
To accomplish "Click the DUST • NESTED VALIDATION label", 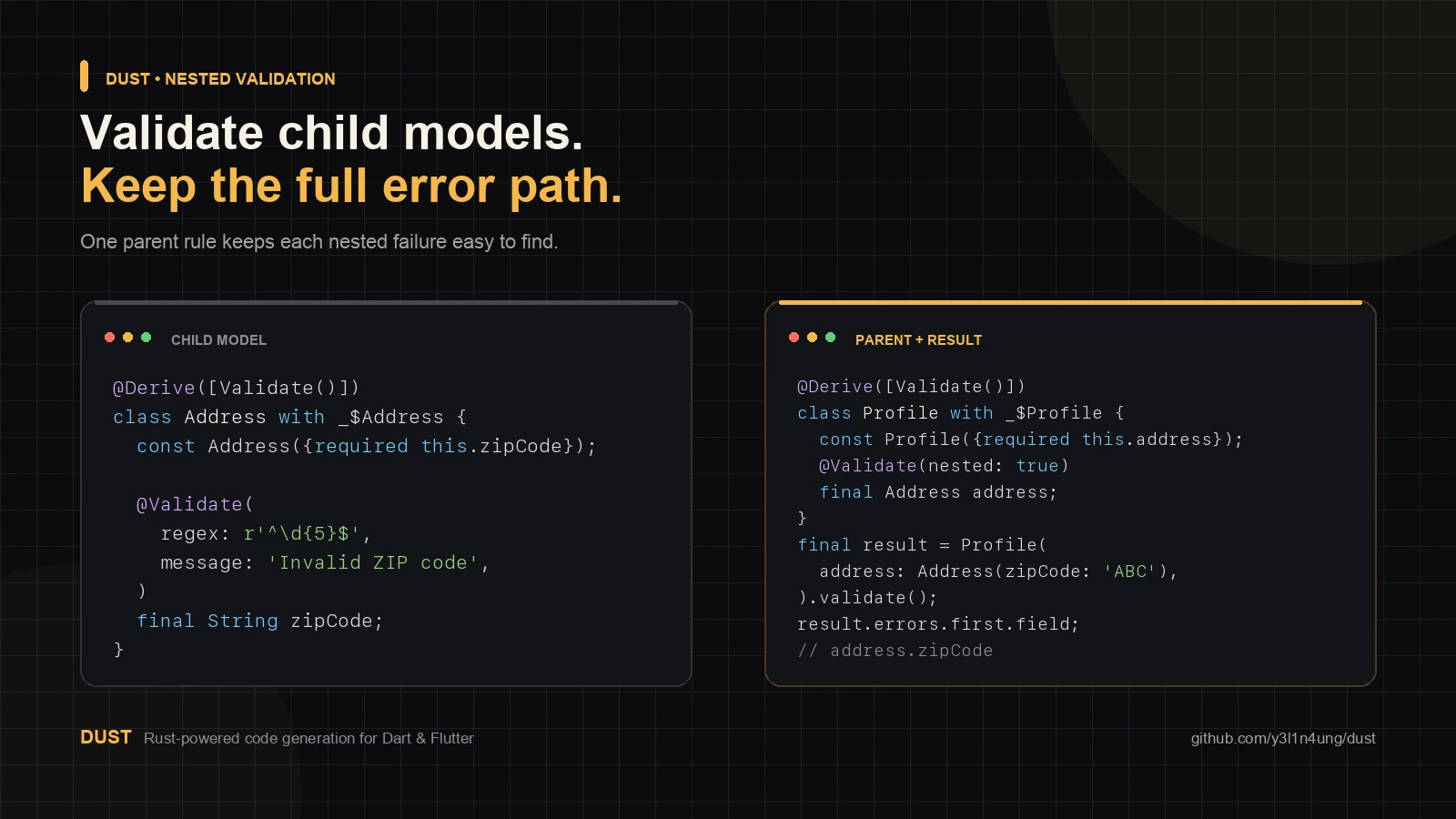I will 220,79.
